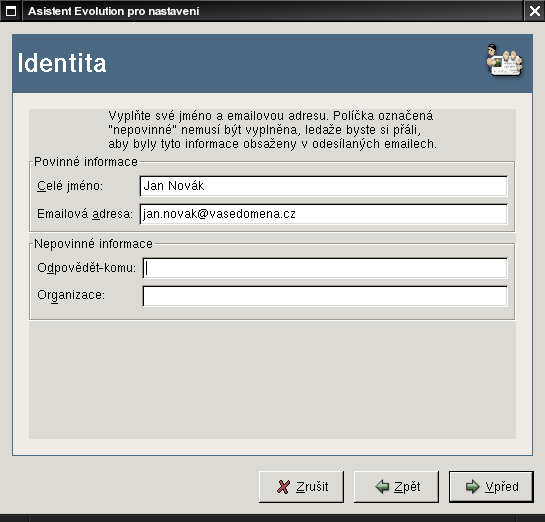Viewport: 545px width, 522px height.
Task: Select the Odpovědět-komu label
Action: pyautogui.click(x=86, y=268)
